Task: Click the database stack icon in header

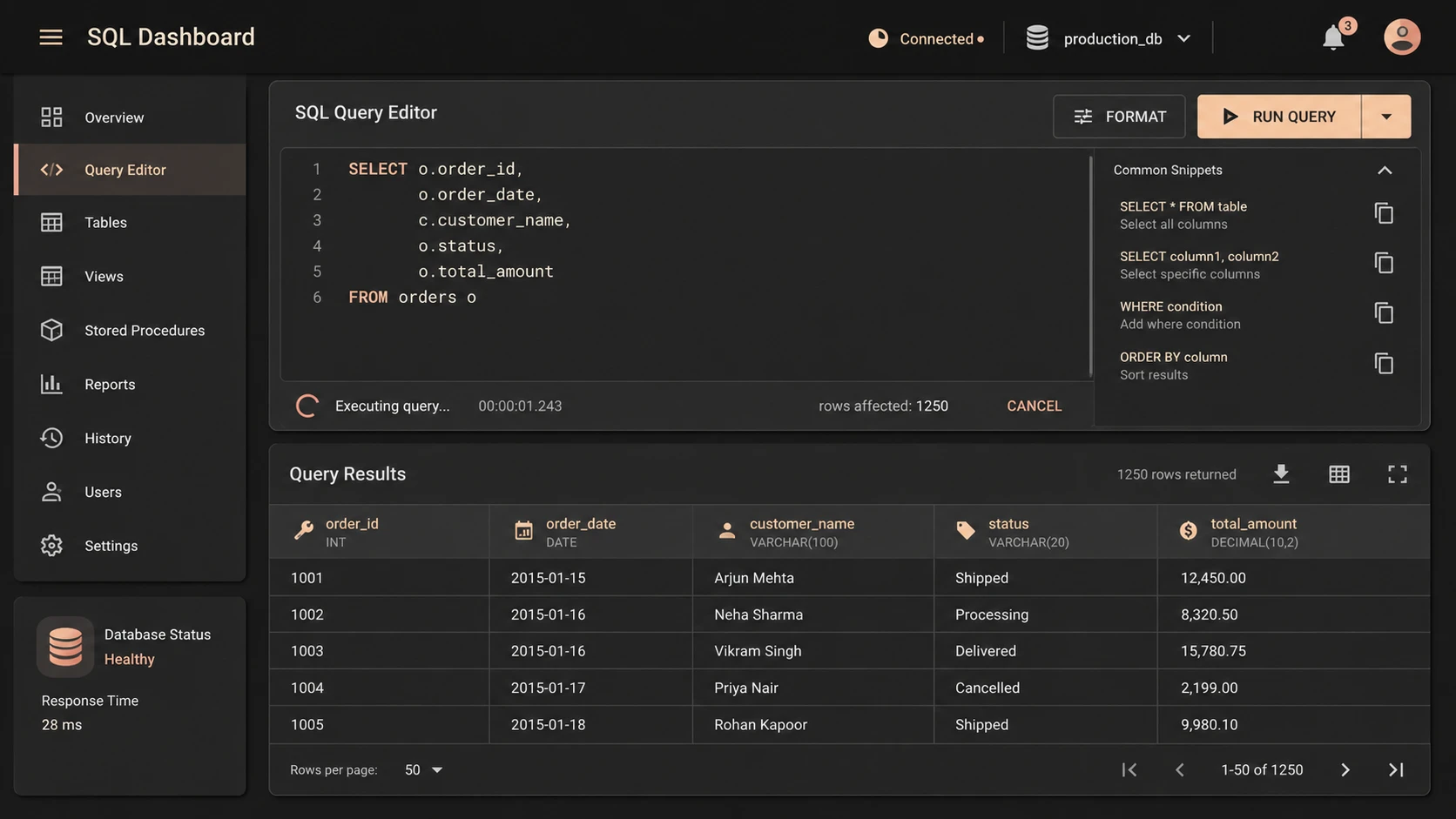Action: click(1037, 38)
